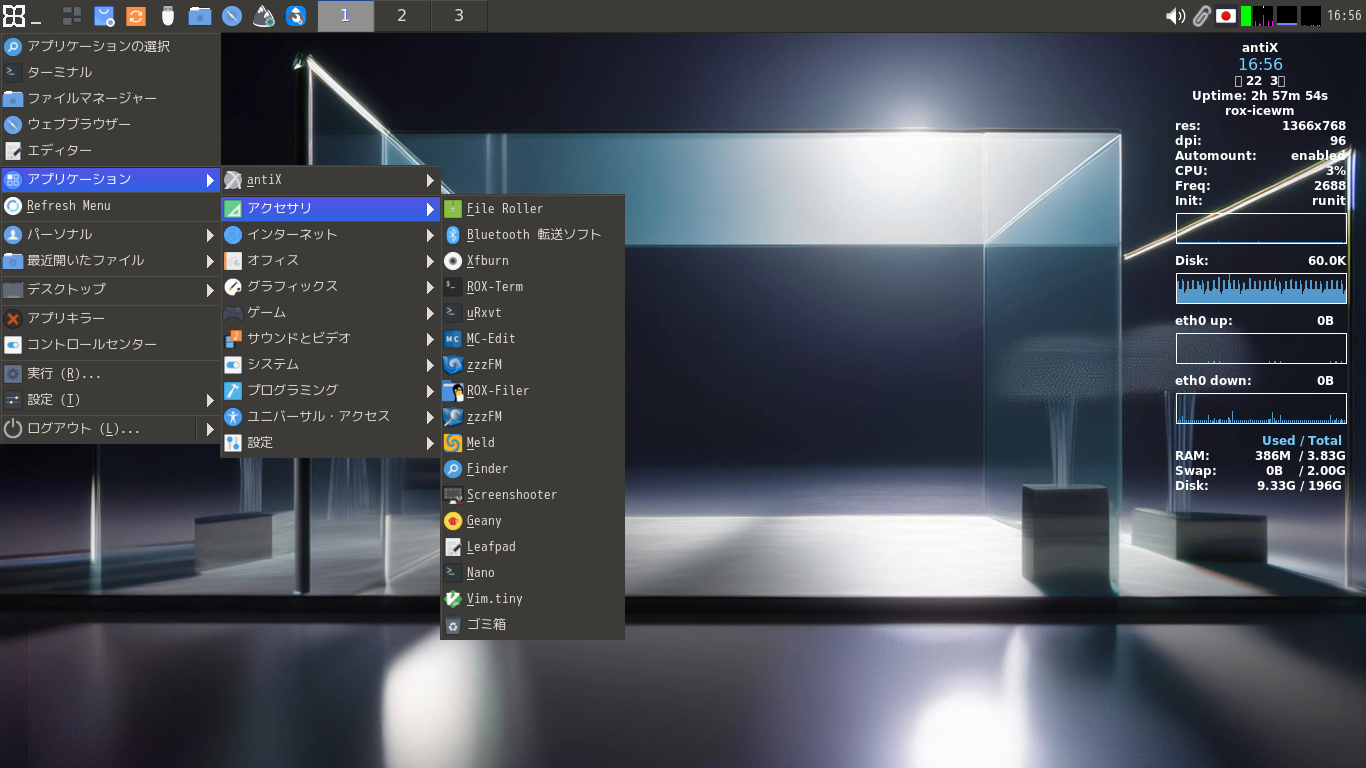
Task: Start Meld diff tool
Action: click(480, 443)
